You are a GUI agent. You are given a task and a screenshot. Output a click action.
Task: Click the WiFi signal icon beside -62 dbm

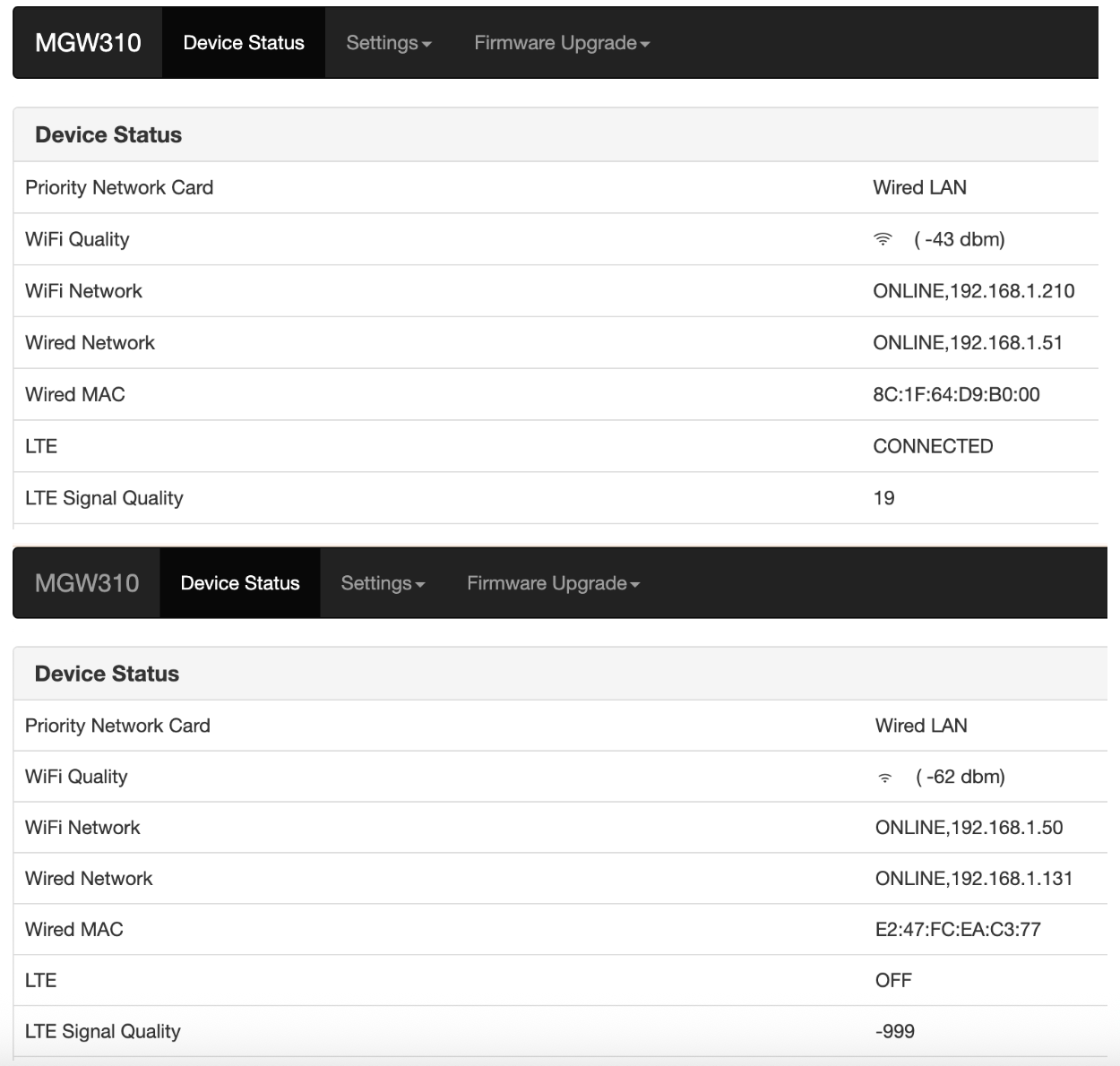tap(884, 778)
